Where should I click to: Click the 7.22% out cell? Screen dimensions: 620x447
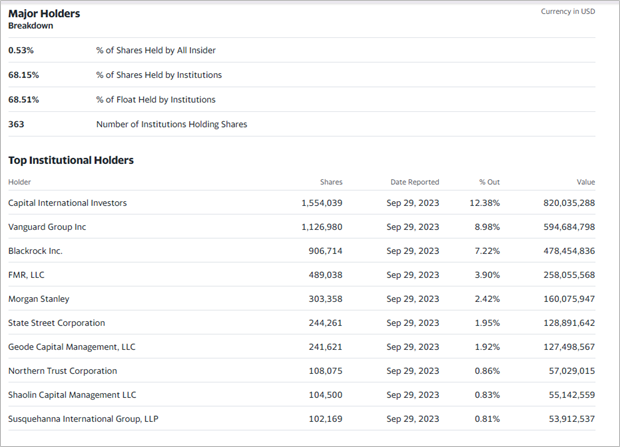point(487,251)
